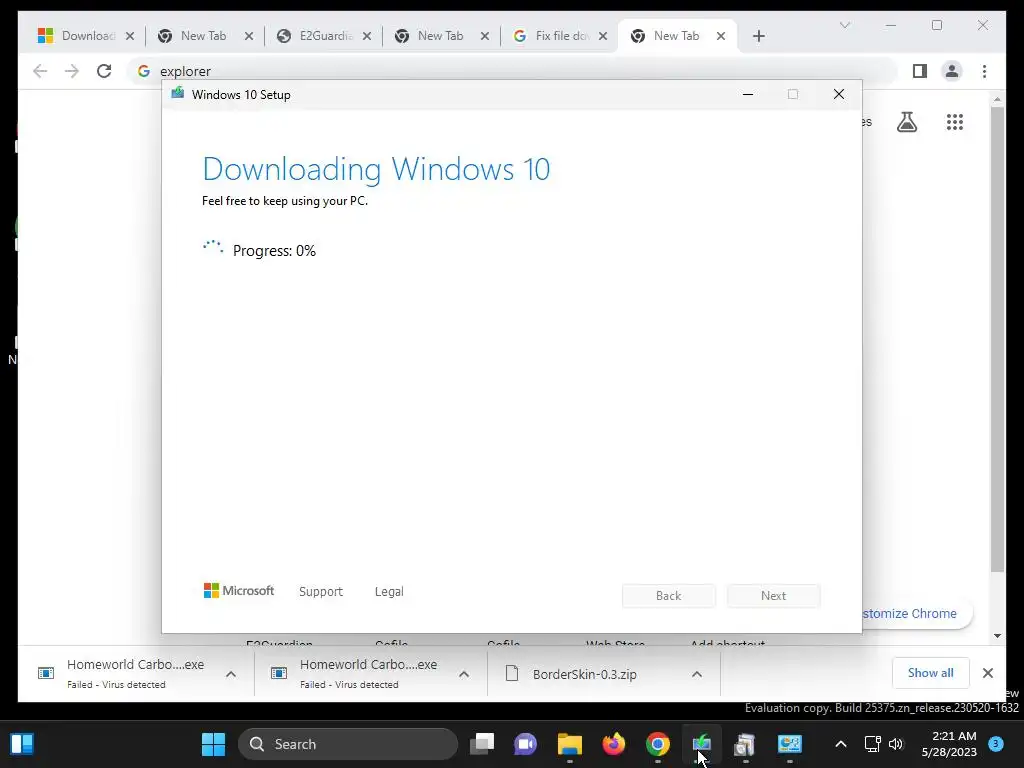Click the Chrome page vertical scrollbar
Viewport: 1024px width, 768px height.
[997, 338]
